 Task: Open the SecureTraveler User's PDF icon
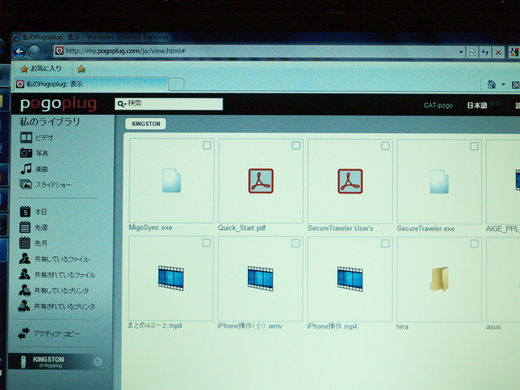tap(350, 181)
